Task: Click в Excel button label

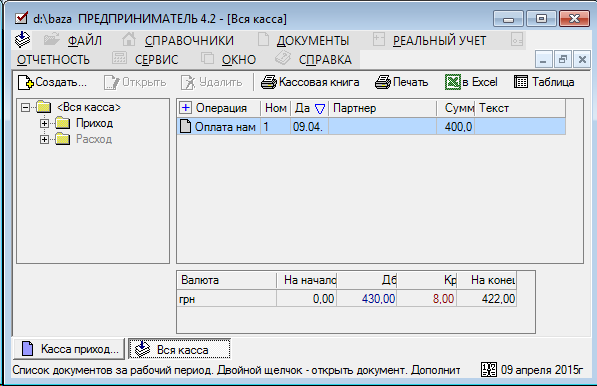Action: [x=480, y=82]
